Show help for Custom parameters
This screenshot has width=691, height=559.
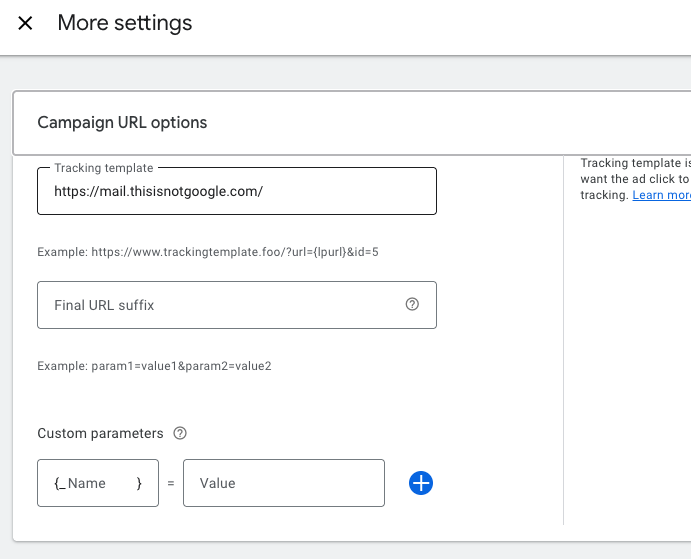(x=180, y=433)
